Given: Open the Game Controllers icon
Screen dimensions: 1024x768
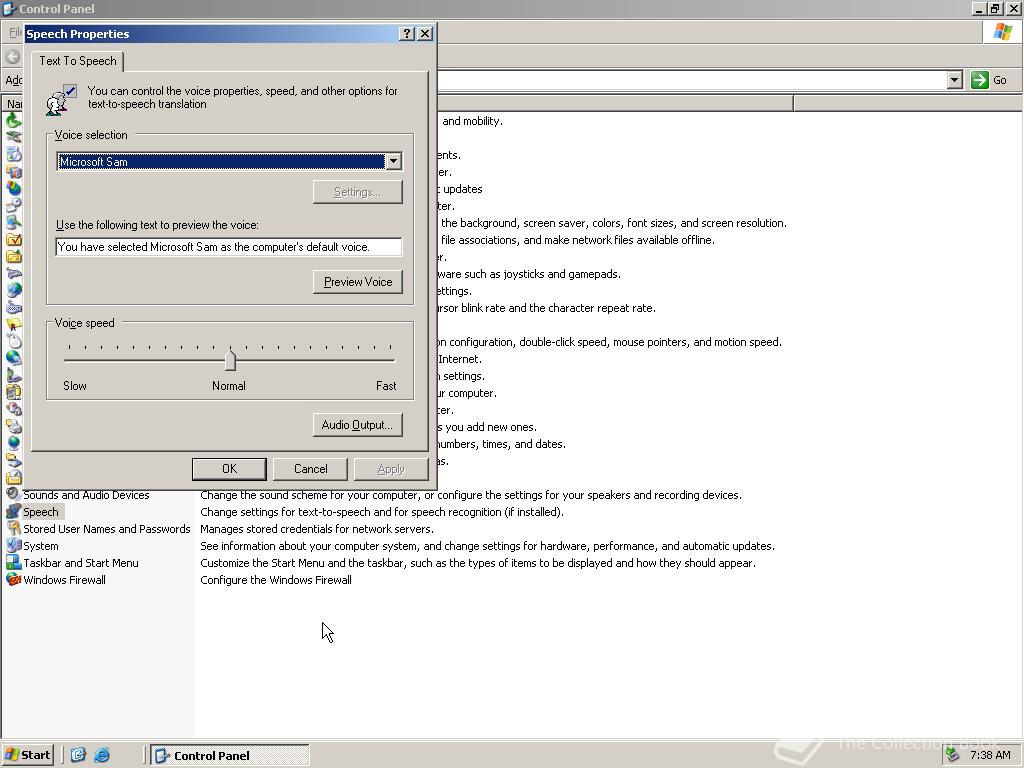Looking at the screenshot, I should 13,274.
